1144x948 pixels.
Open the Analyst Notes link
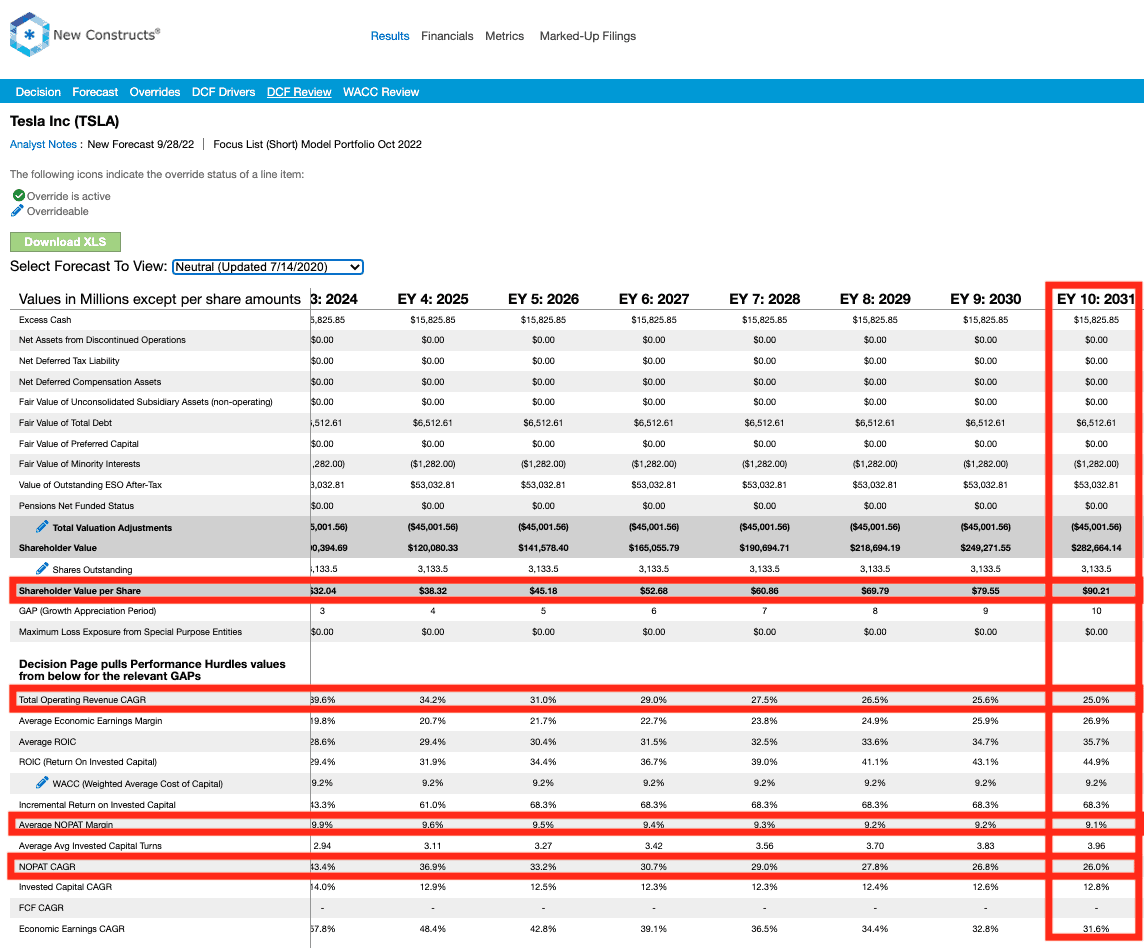43,144
